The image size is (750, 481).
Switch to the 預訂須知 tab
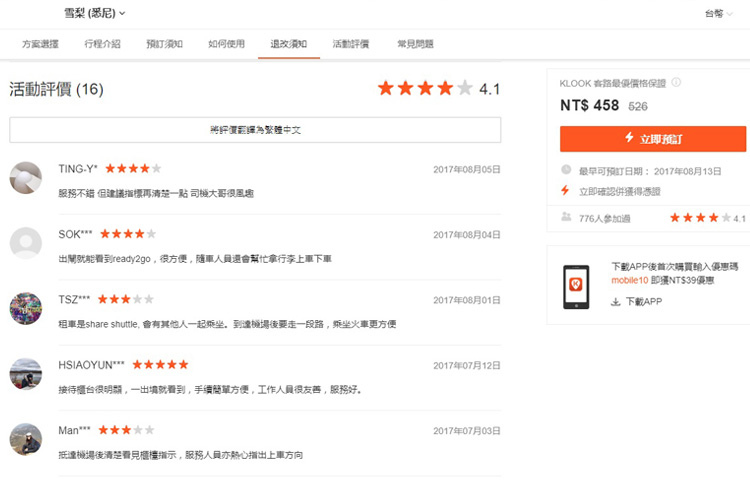[x=165, y=44]
